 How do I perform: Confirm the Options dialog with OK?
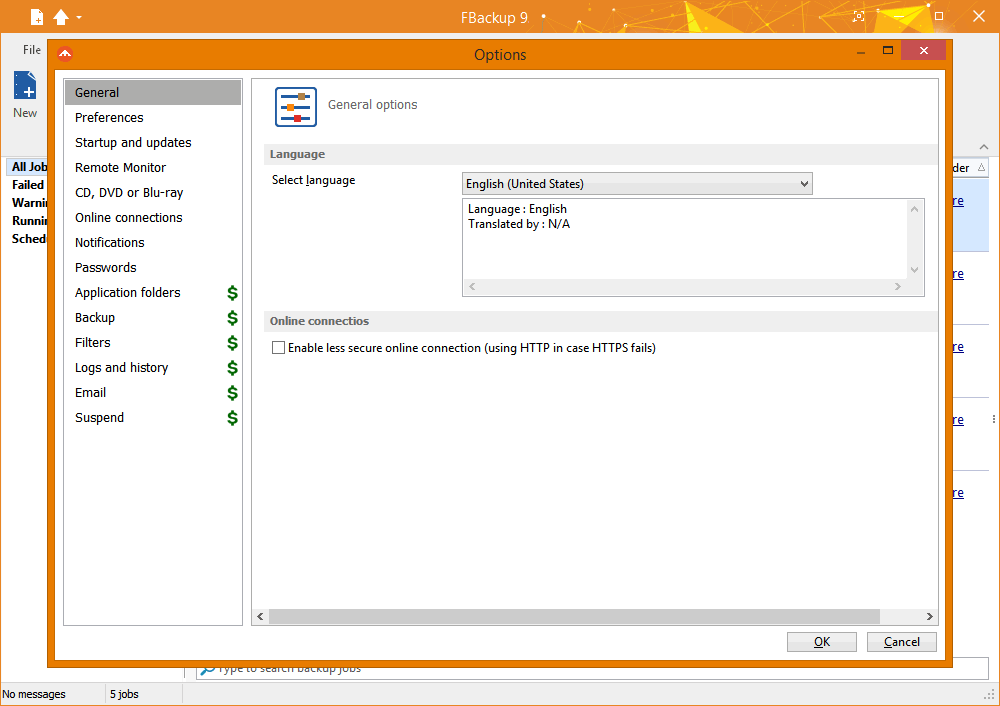click(x=821, y=642)
